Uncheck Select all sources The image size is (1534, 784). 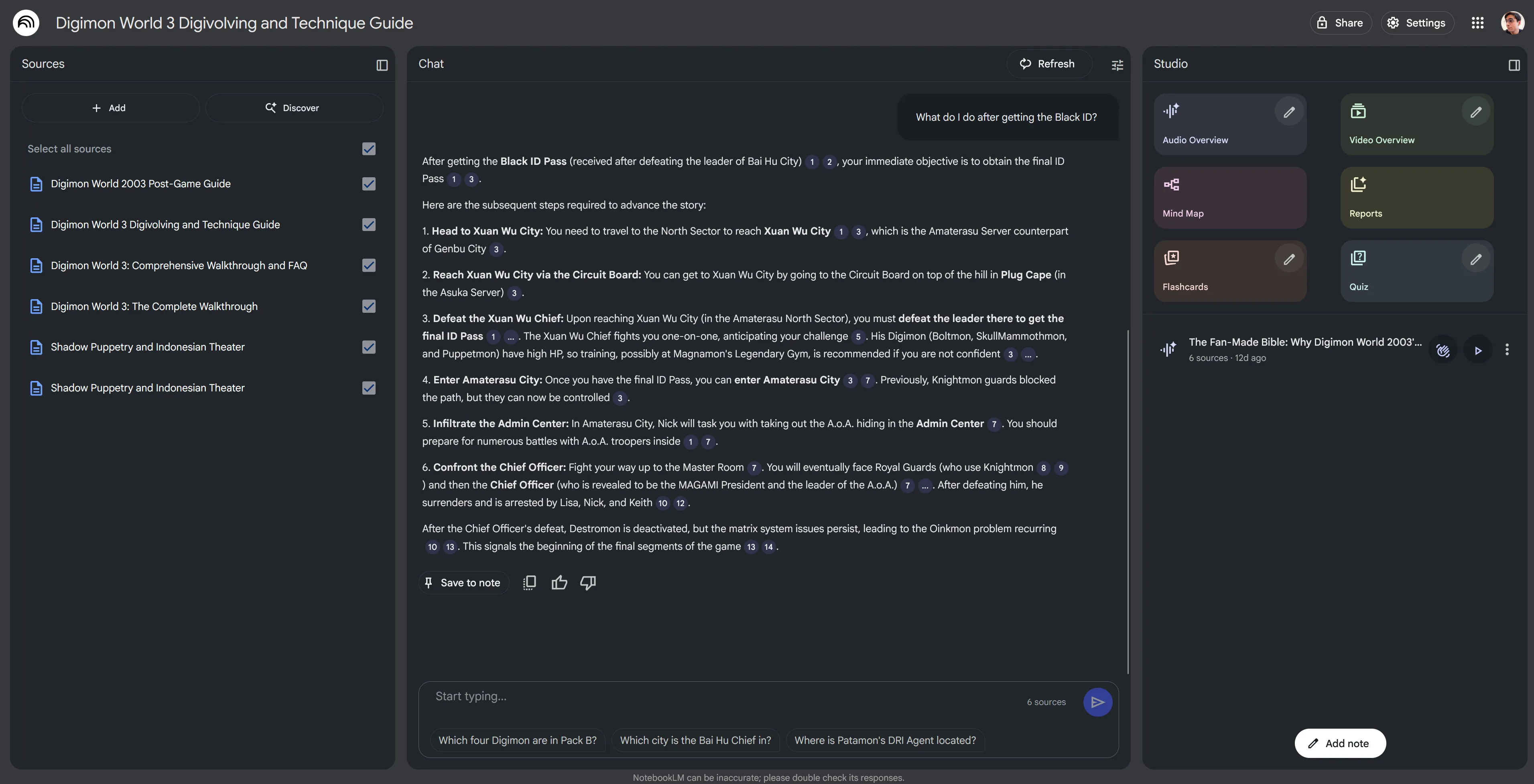pos(368,150)
